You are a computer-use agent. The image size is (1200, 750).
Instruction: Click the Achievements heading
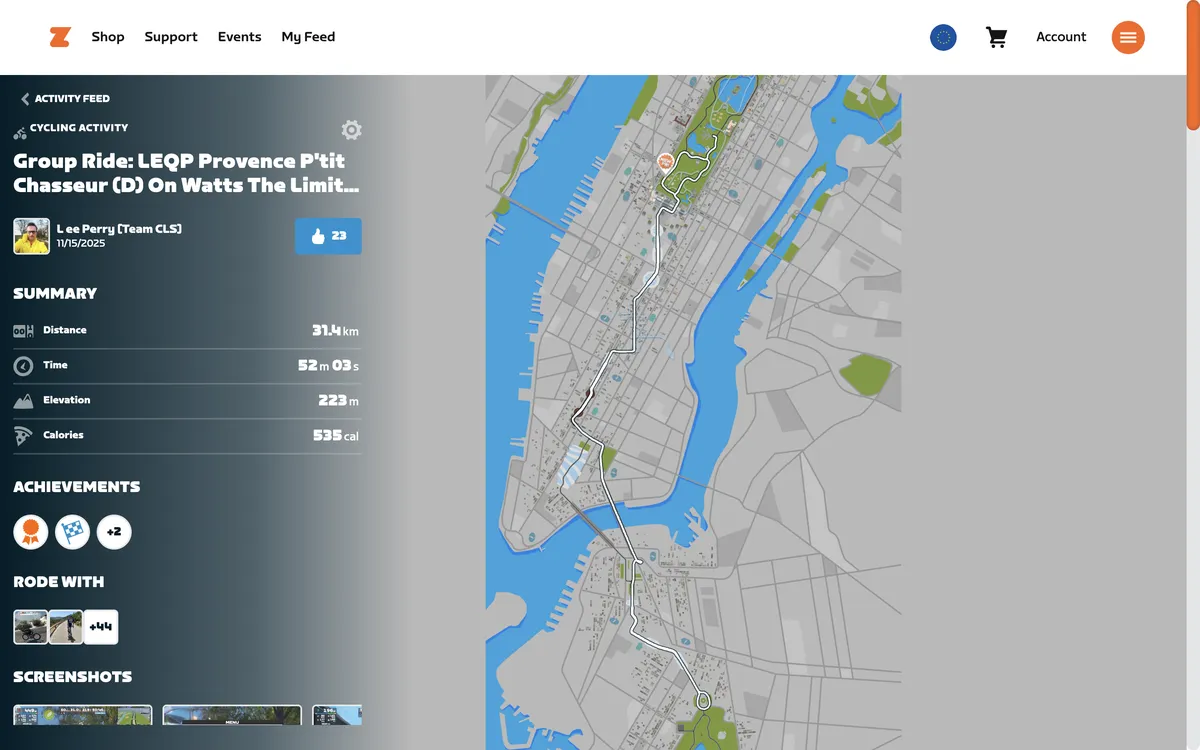click(x=77, y=487)
